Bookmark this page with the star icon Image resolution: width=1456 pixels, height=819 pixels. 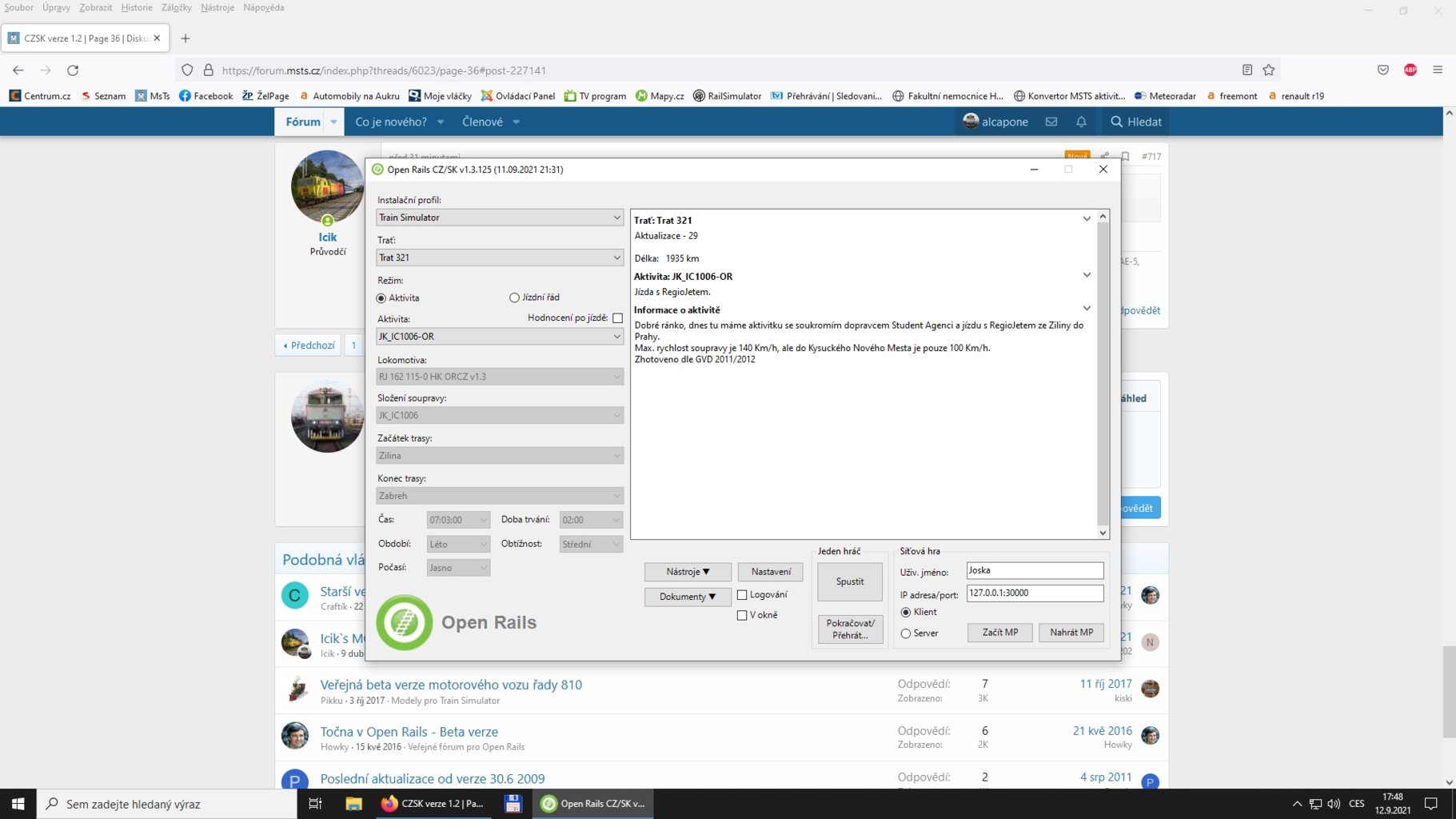(x=1269, y=70)
